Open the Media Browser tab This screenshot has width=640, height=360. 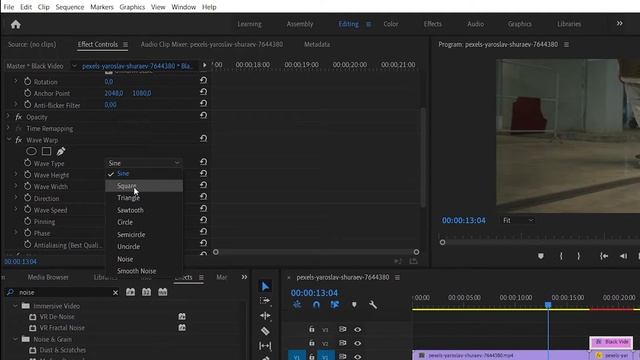48,277
